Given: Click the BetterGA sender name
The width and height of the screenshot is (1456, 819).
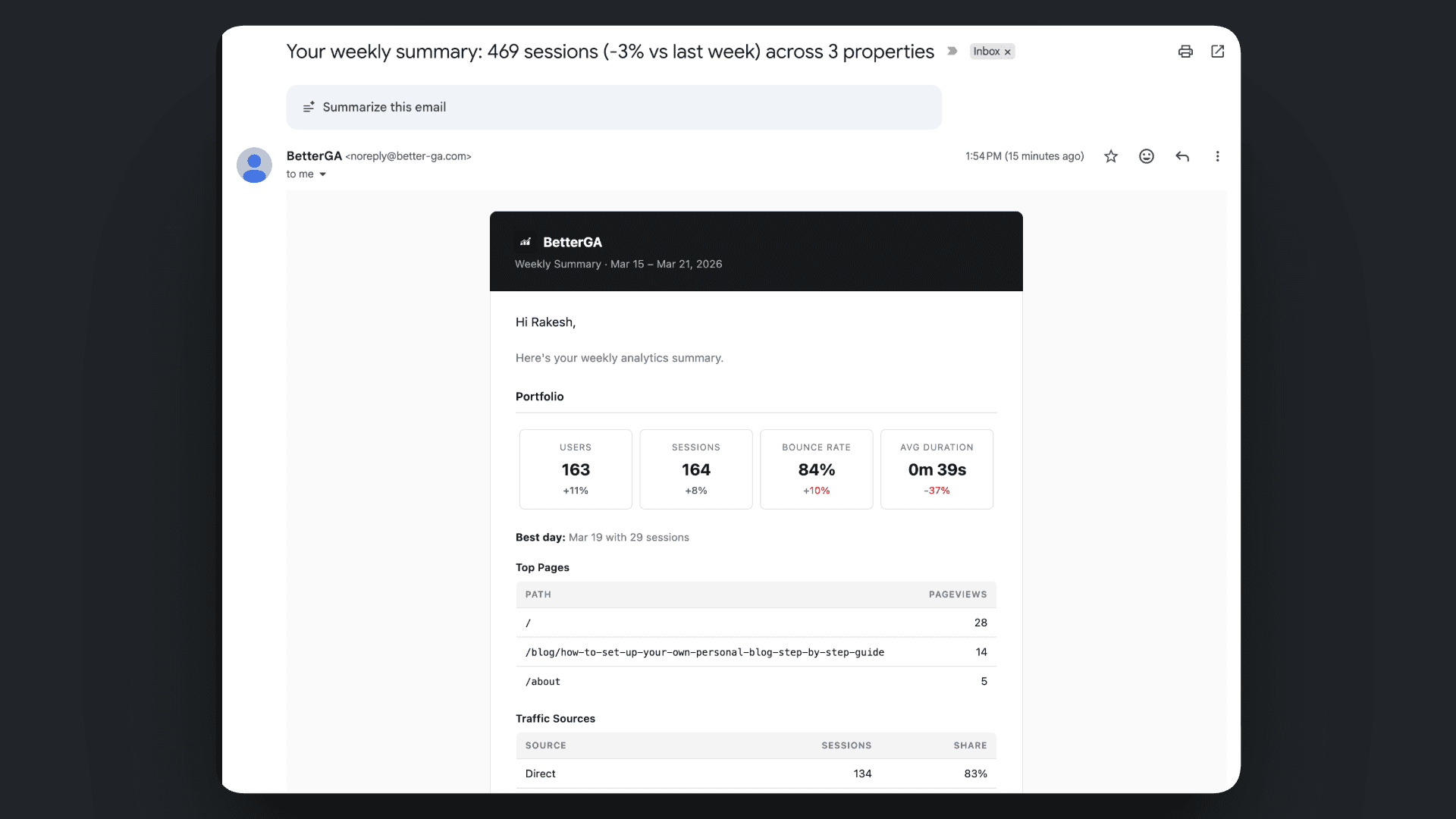Looking at the screenshot, I should 314,156.
